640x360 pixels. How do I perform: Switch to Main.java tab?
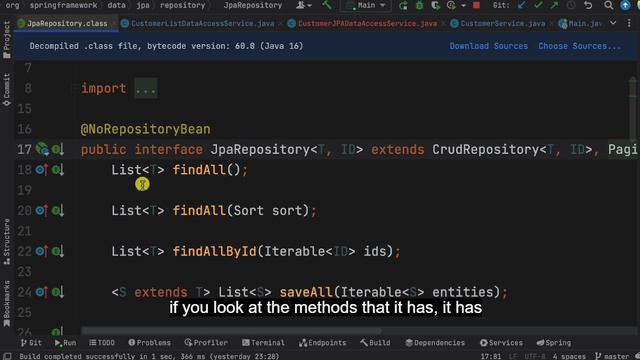(580, 24)
